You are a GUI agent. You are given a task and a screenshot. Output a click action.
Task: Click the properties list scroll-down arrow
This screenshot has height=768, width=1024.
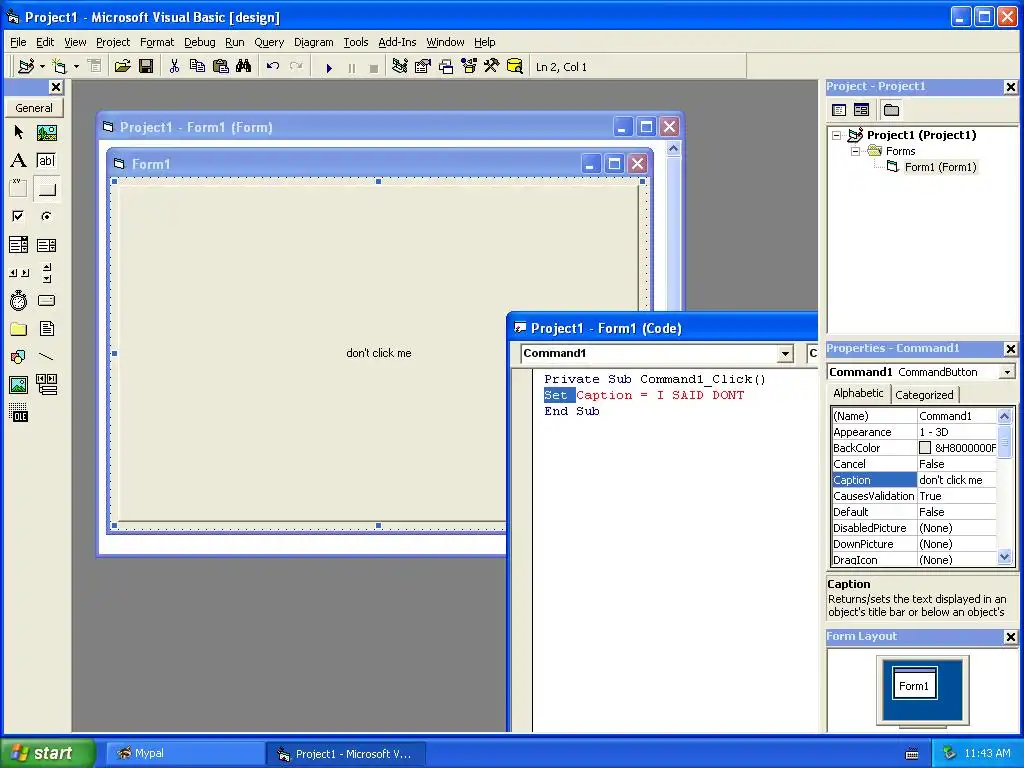[1004, 557]
